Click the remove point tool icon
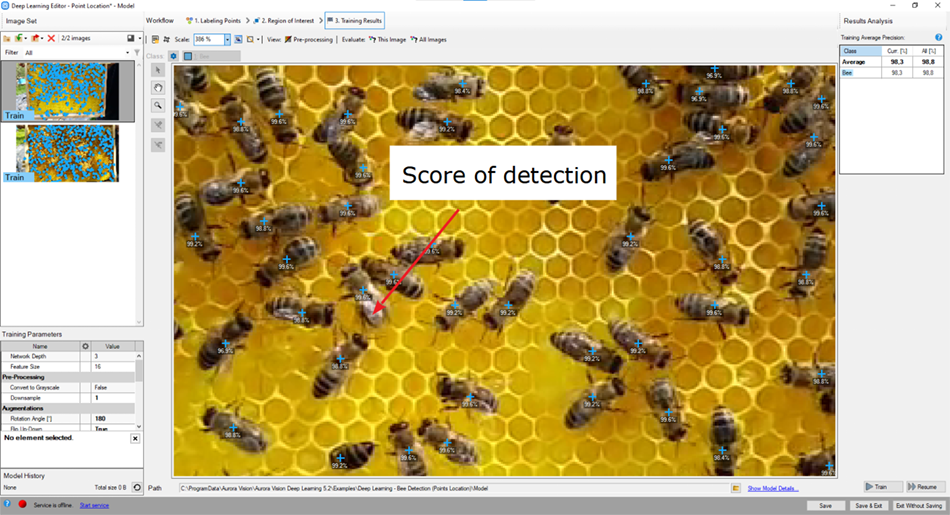This screenshot has height=515, width=950. coord(158,145)
